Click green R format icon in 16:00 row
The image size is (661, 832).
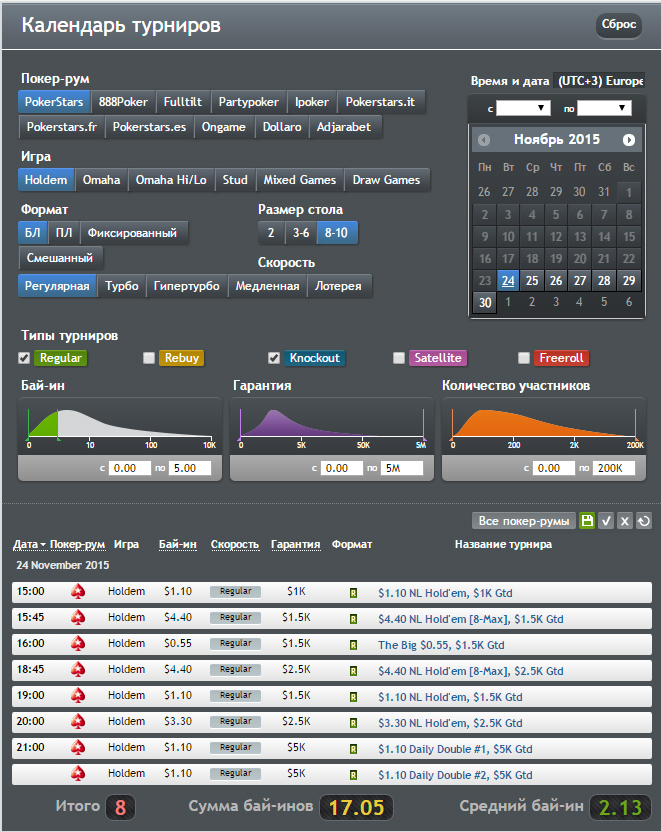pos(353,645)
